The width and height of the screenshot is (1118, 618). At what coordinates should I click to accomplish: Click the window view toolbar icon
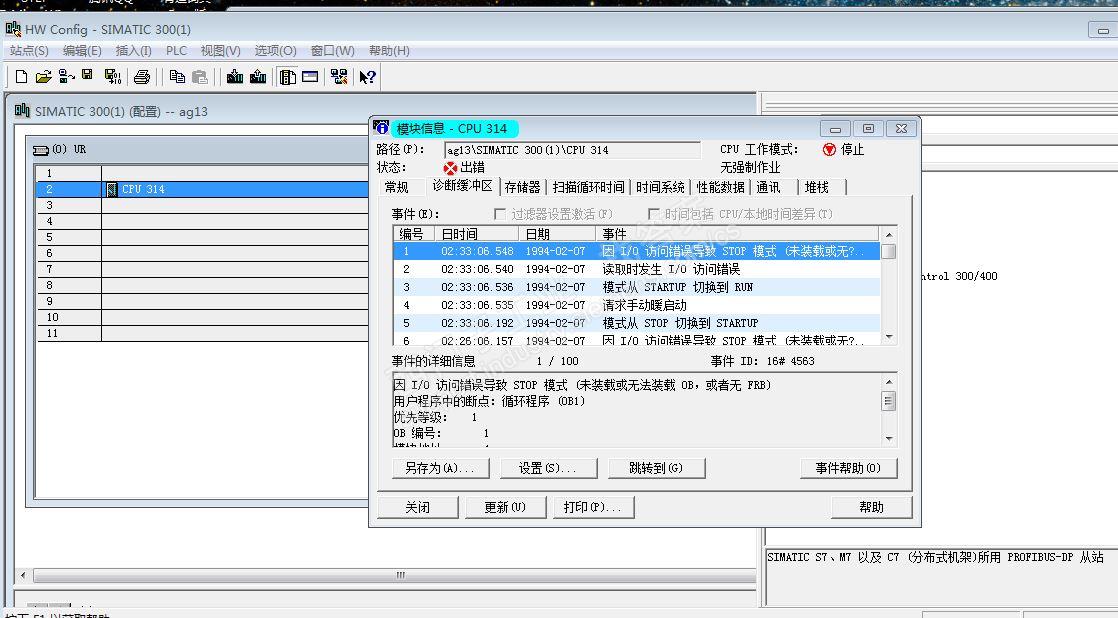(x=310, y=76)
